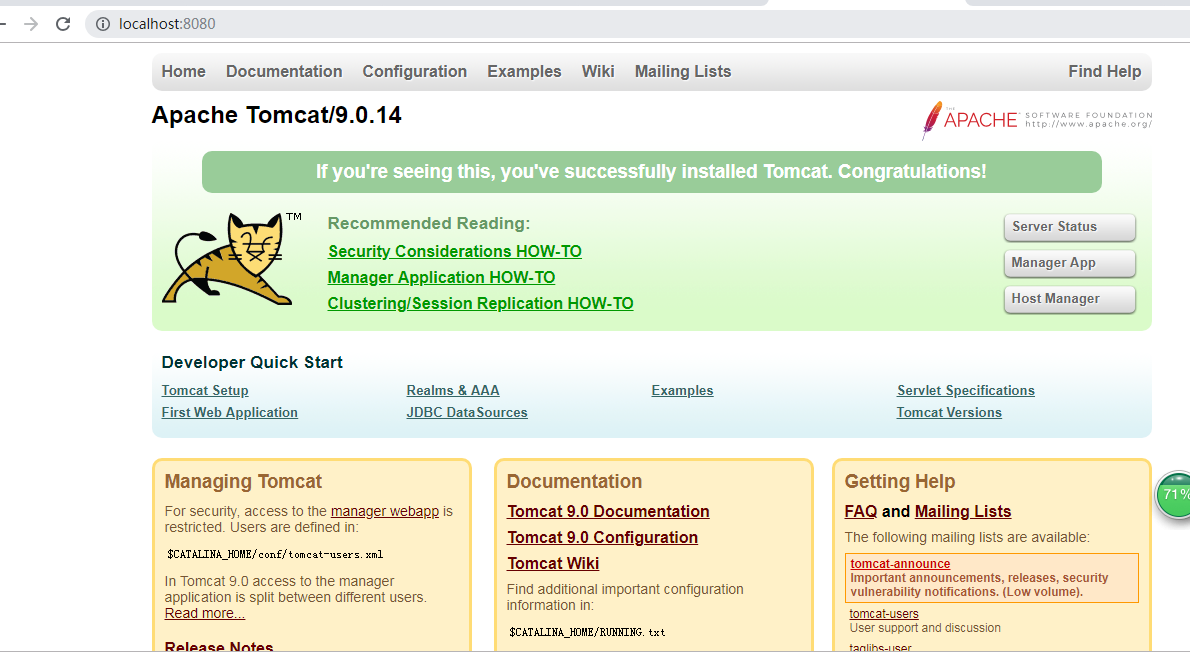
Task: Click the Server Status button
Action: [1069, 227]
